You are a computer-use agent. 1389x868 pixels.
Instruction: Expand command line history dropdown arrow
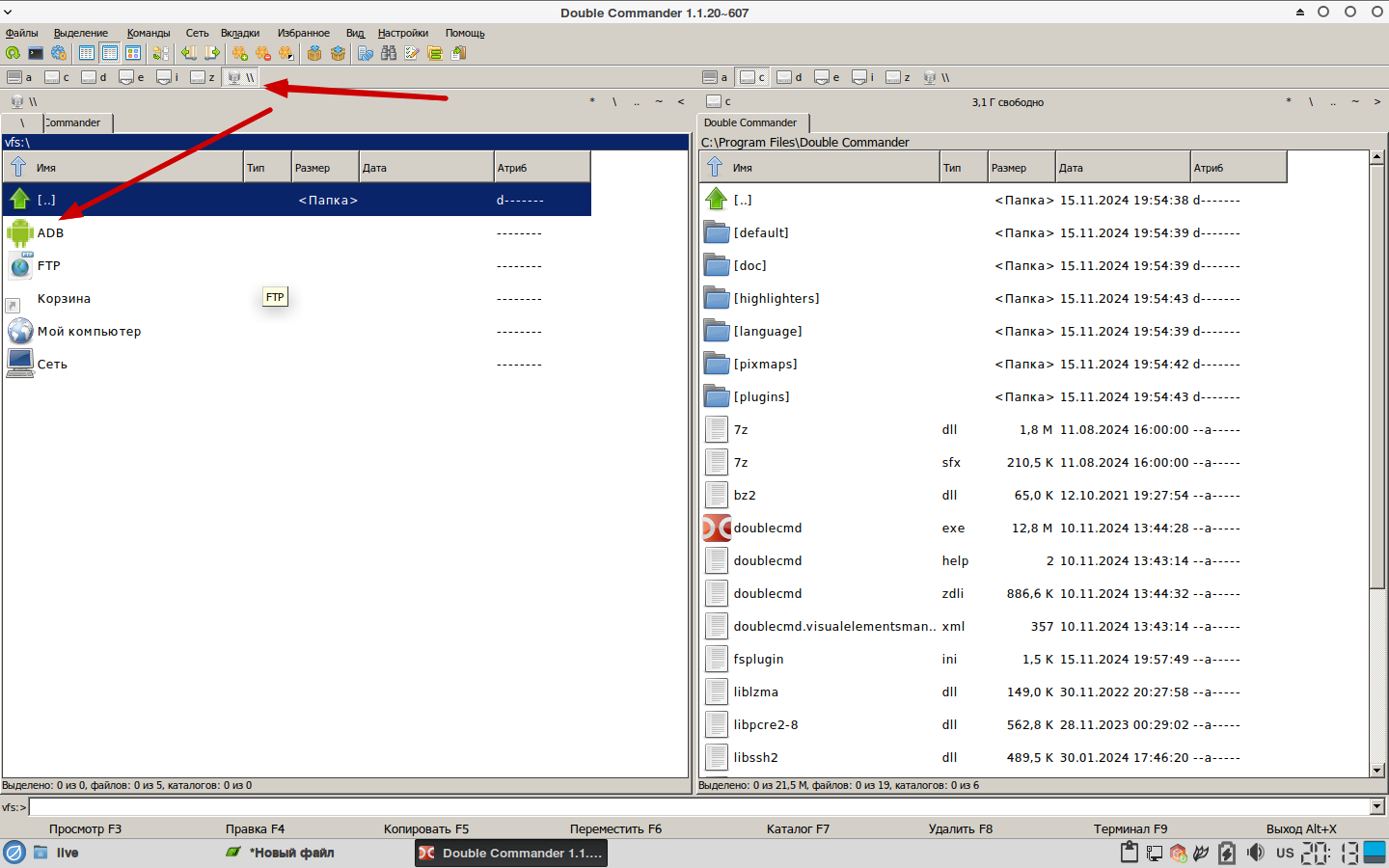[1377, 807]
